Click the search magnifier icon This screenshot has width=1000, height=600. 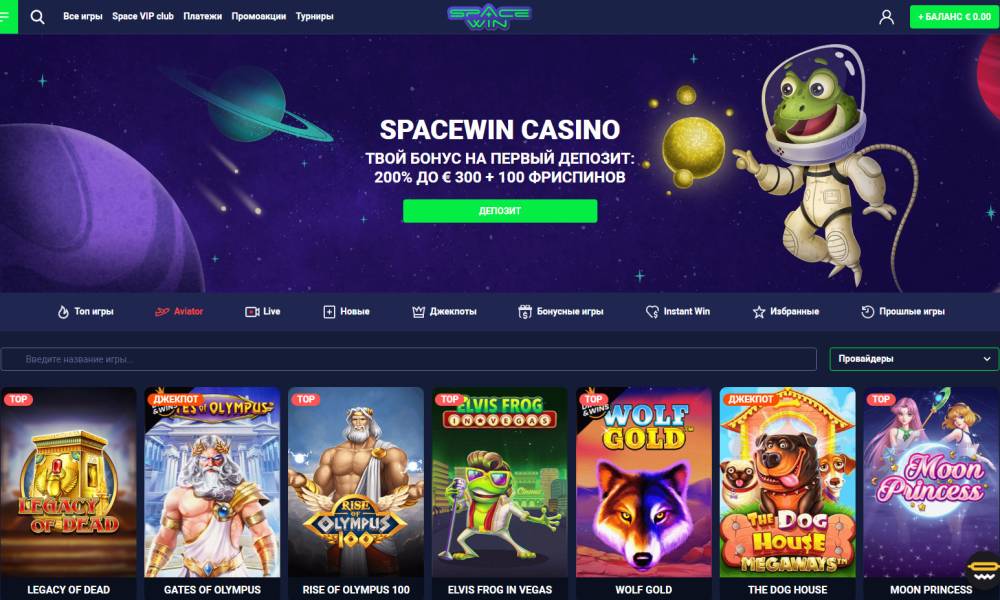click(x=38, y=17)
